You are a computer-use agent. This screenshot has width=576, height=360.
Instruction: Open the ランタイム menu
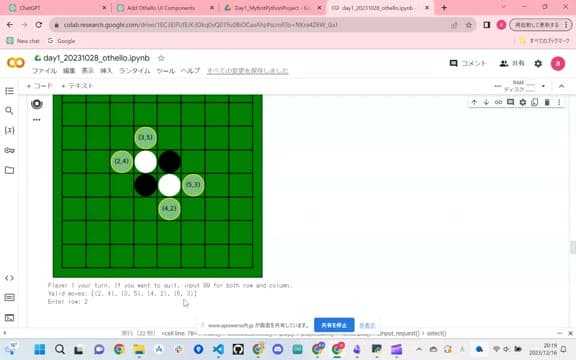coord(134,71)
